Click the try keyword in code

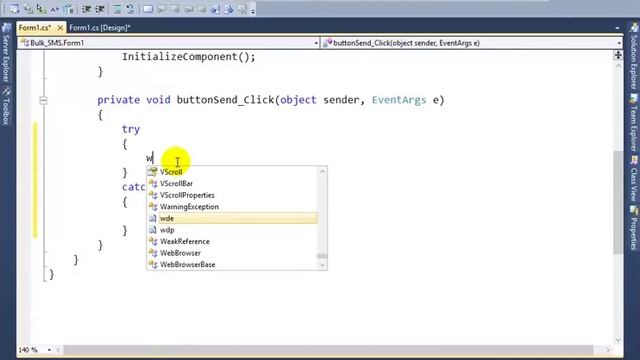click(131, 129)
